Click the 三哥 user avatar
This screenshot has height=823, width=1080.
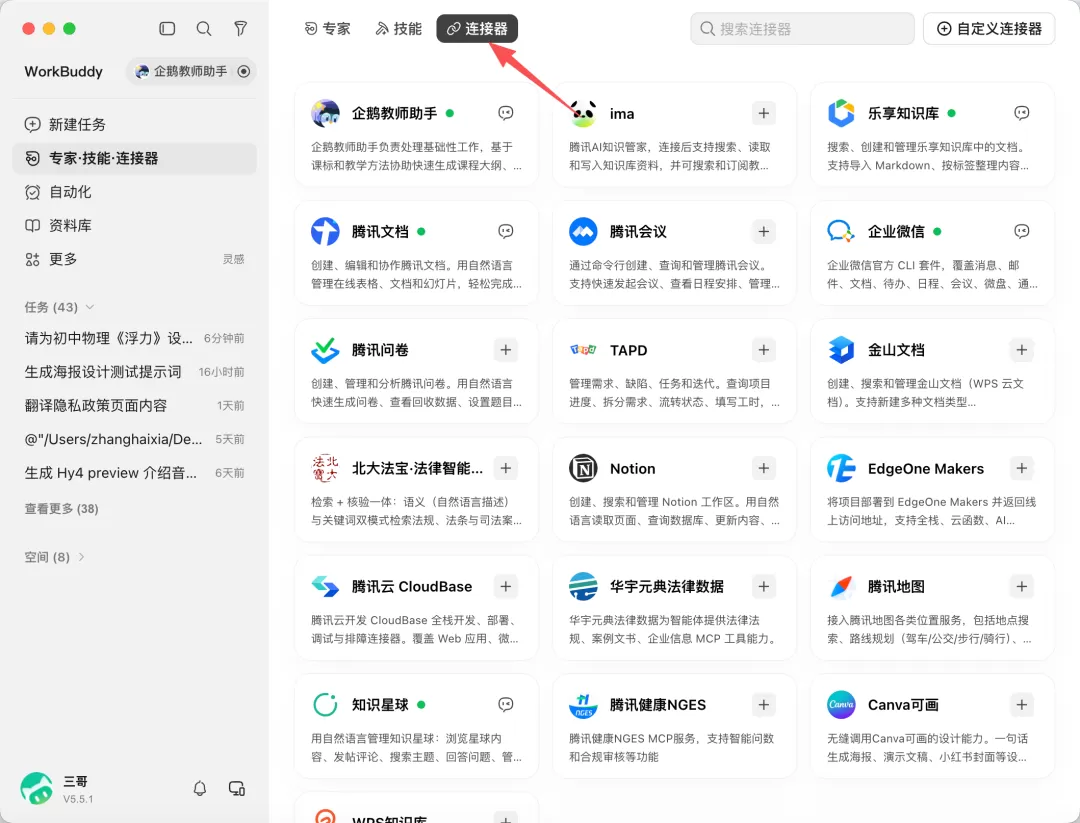click(37, 789)
